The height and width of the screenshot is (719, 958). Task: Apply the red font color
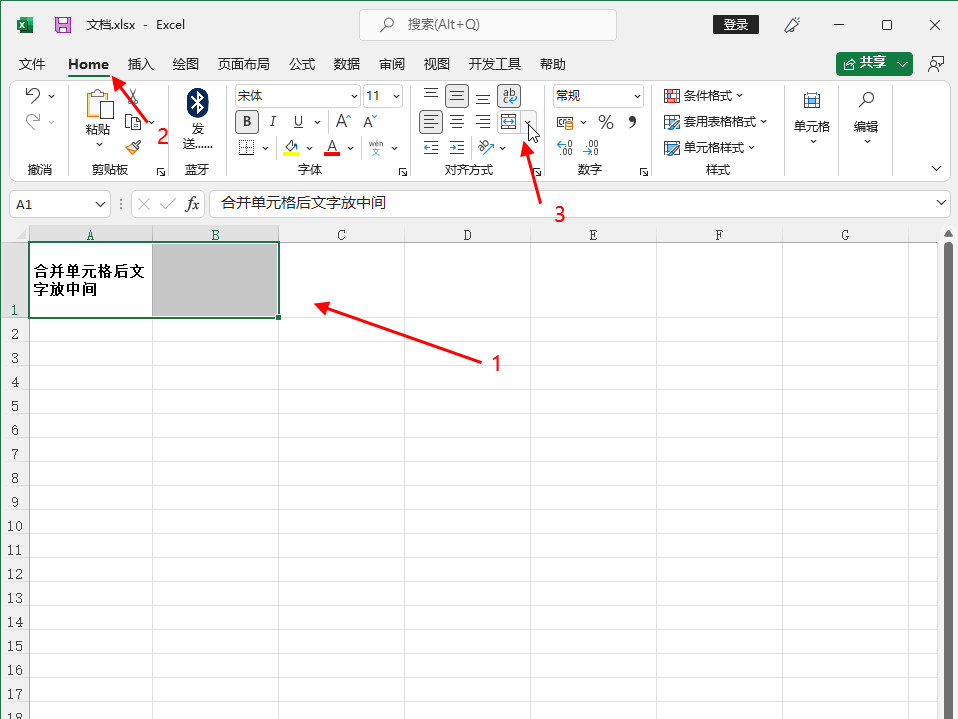[332, 147]
